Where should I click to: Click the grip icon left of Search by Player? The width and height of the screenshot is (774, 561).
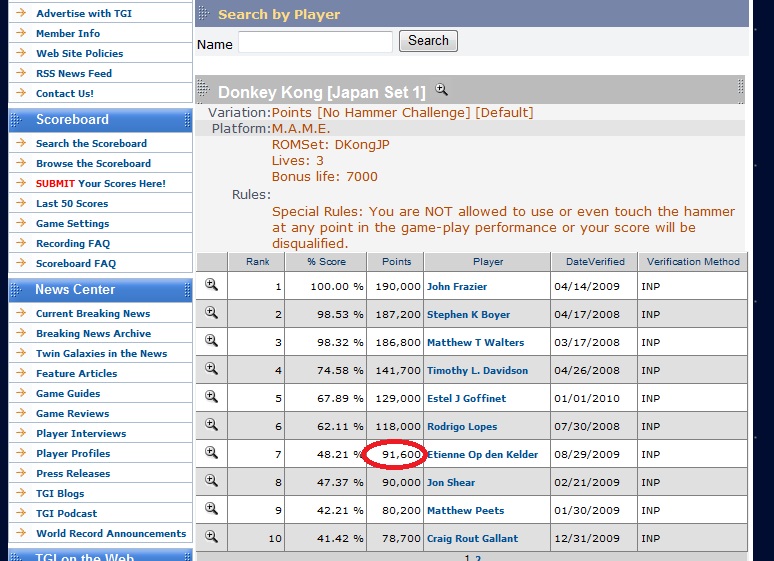click(x=203, y=13)
